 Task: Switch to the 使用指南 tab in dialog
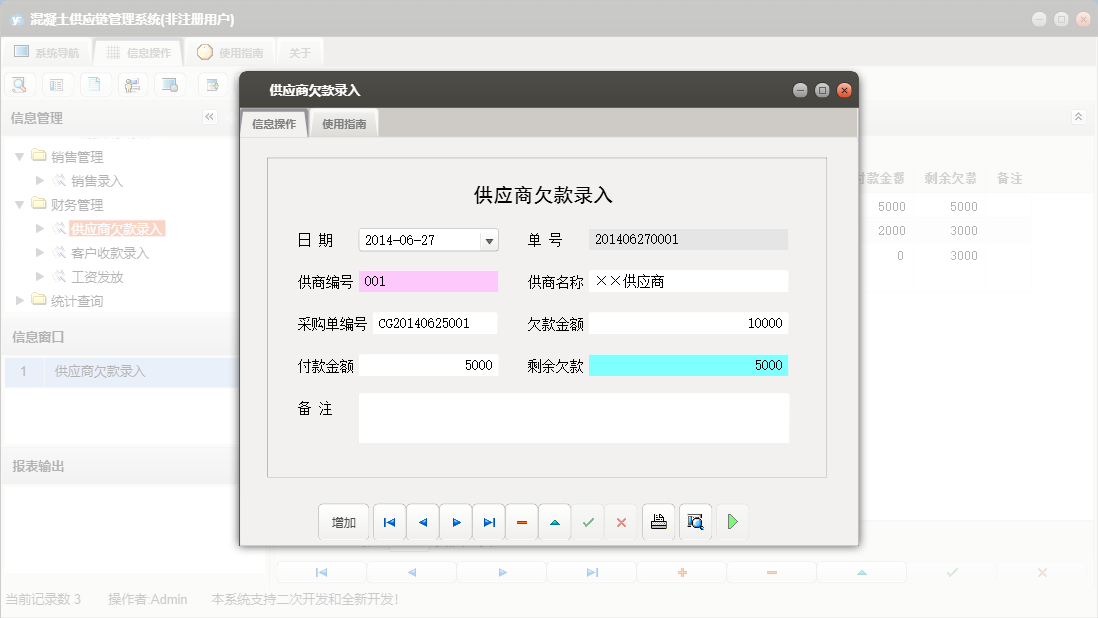344,123
